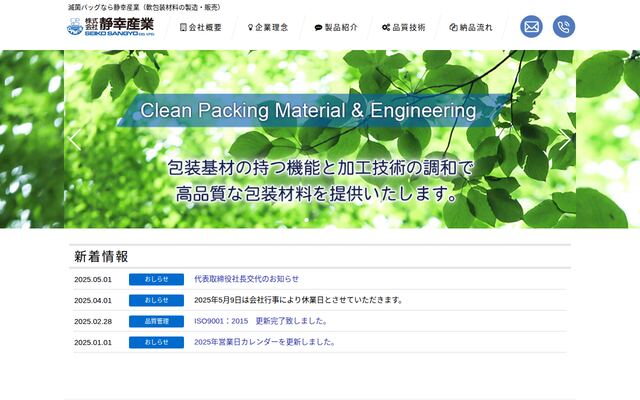640x400 pixels.
Task: Open 納品流れ menu item
Action: 471,27
